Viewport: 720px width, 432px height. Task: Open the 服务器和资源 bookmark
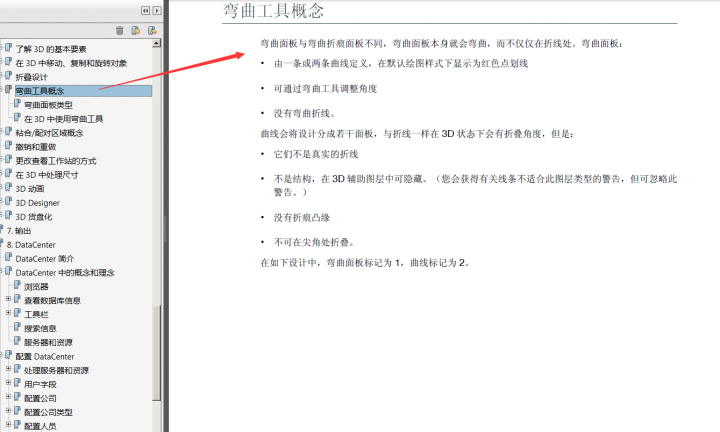click(48, 342)
